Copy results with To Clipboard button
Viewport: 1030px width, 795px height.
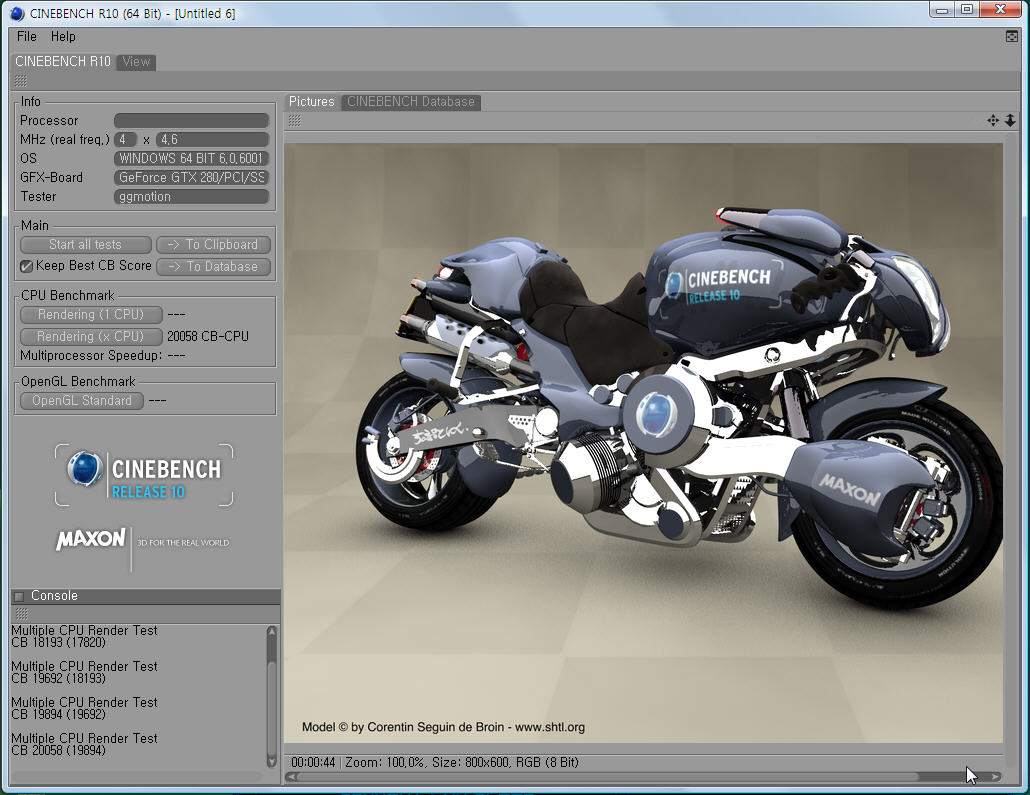coord(213,244)
